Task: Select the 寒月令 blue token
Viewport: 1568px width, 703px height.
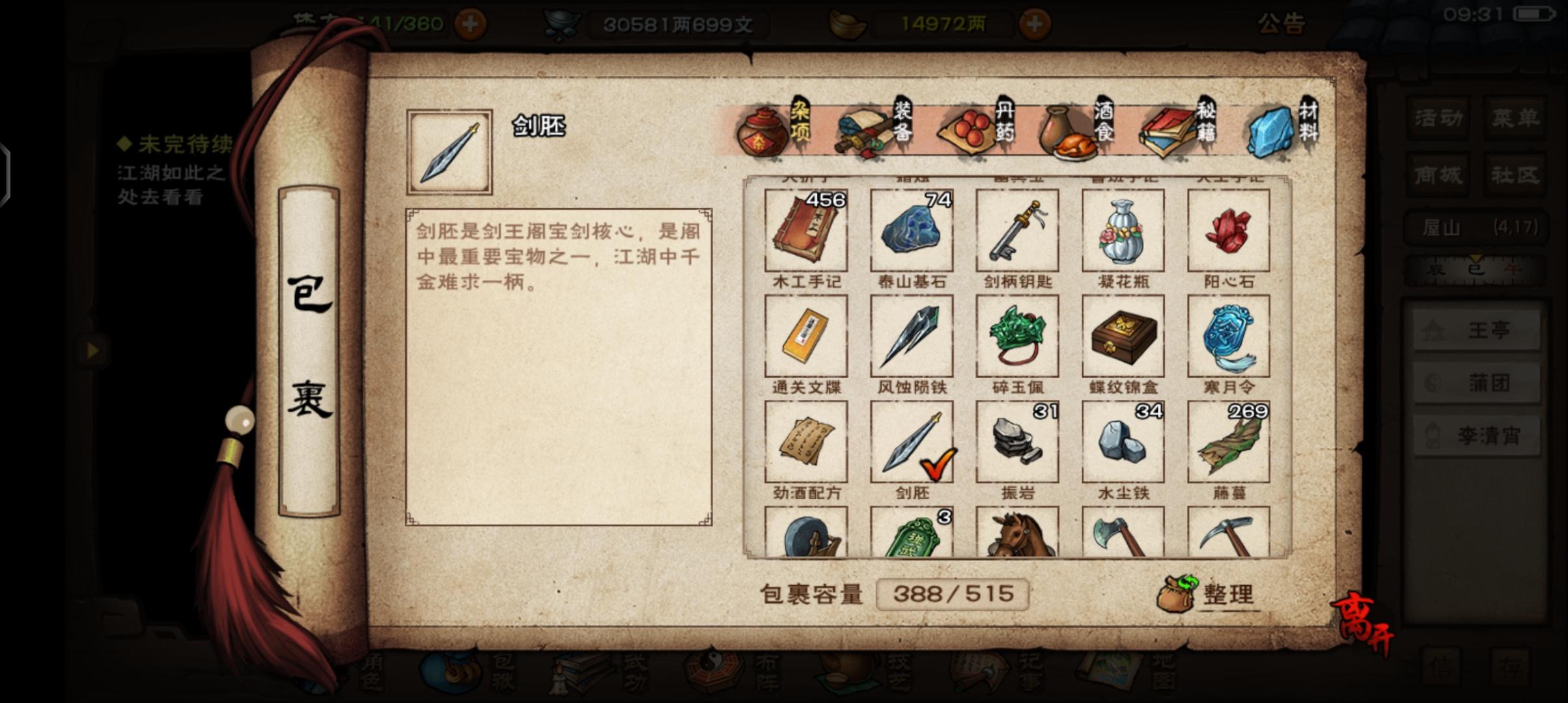Action: pyautogui.click(x=1229, y=336)
